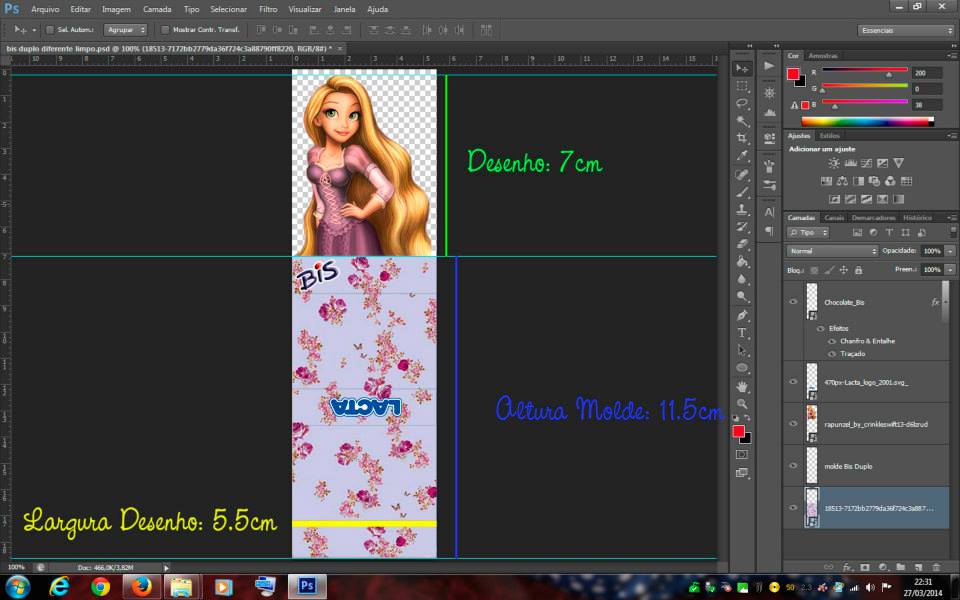The image size is (960, 600).
Task: Select the Crop tool
Action: (742, 138)
